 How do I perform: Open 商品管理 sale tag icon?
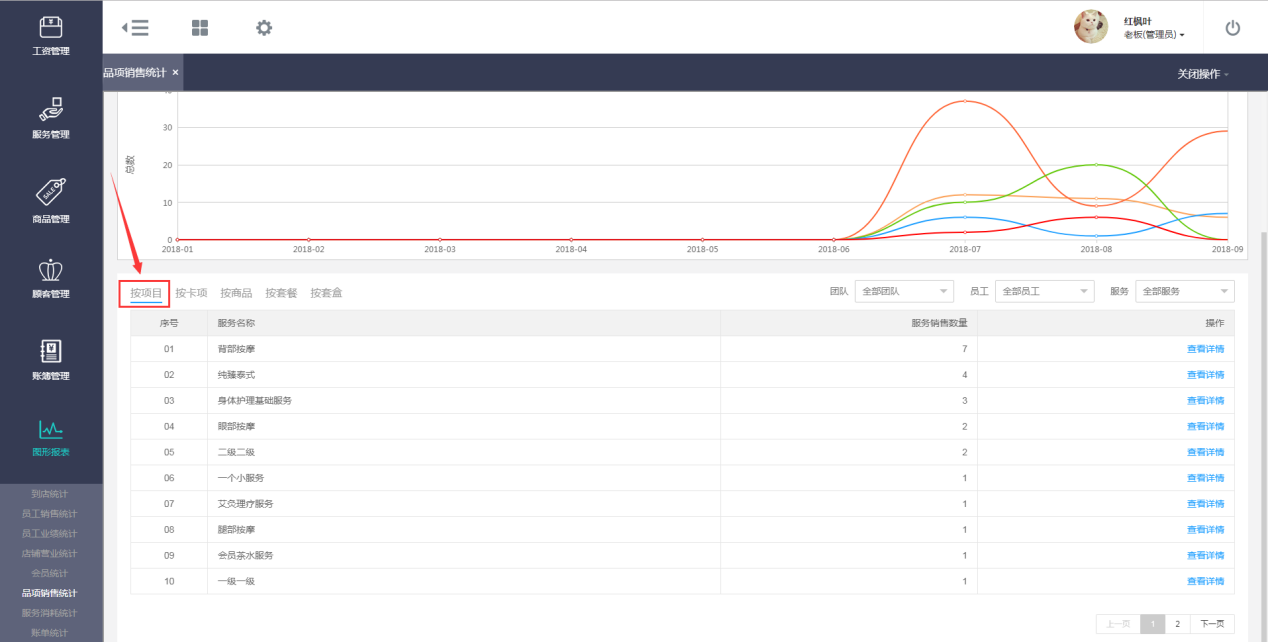coord(51,191)
